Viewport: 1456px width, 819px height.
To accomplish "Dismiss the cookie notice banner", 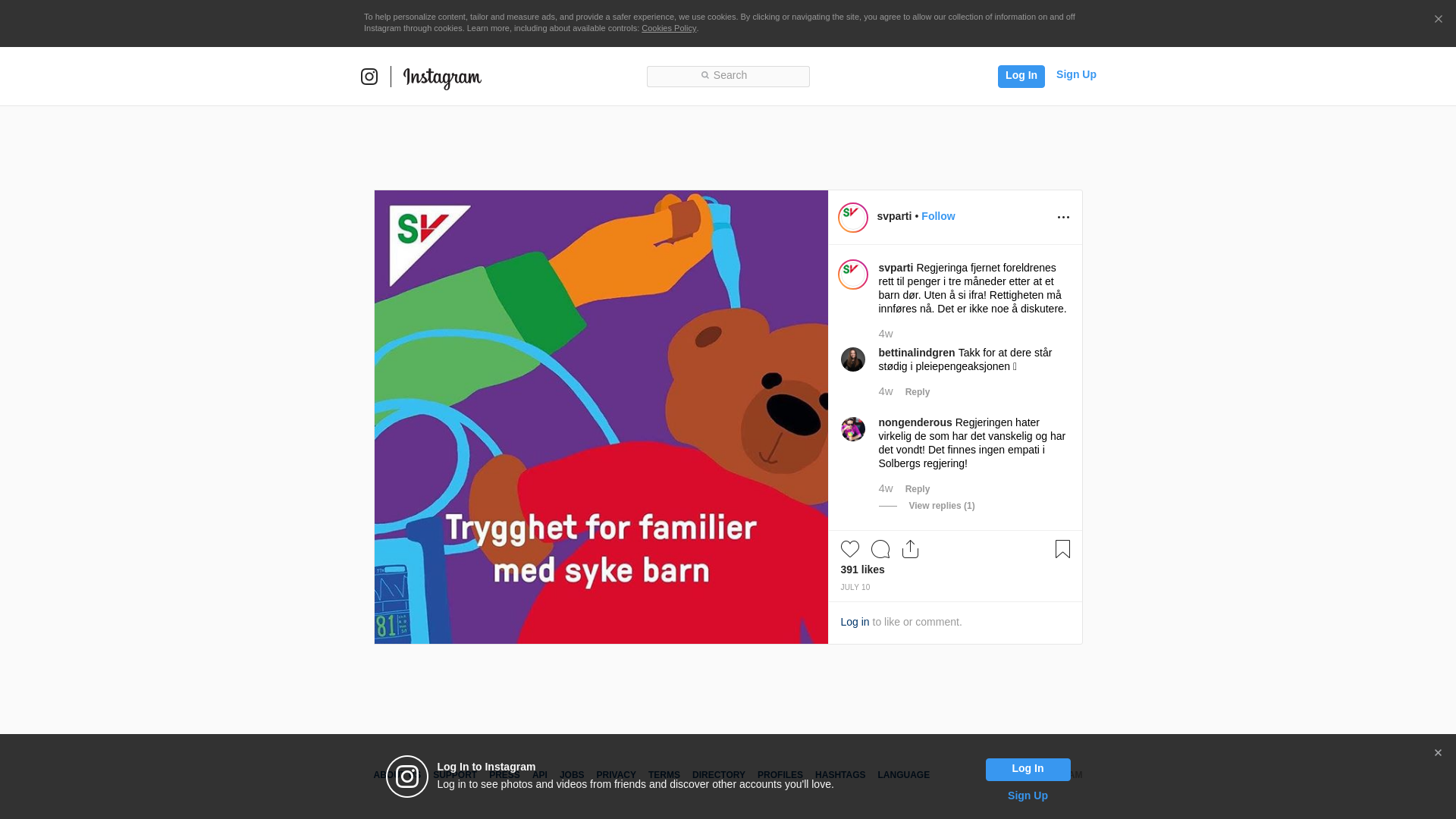I will tap(1438, 19).
